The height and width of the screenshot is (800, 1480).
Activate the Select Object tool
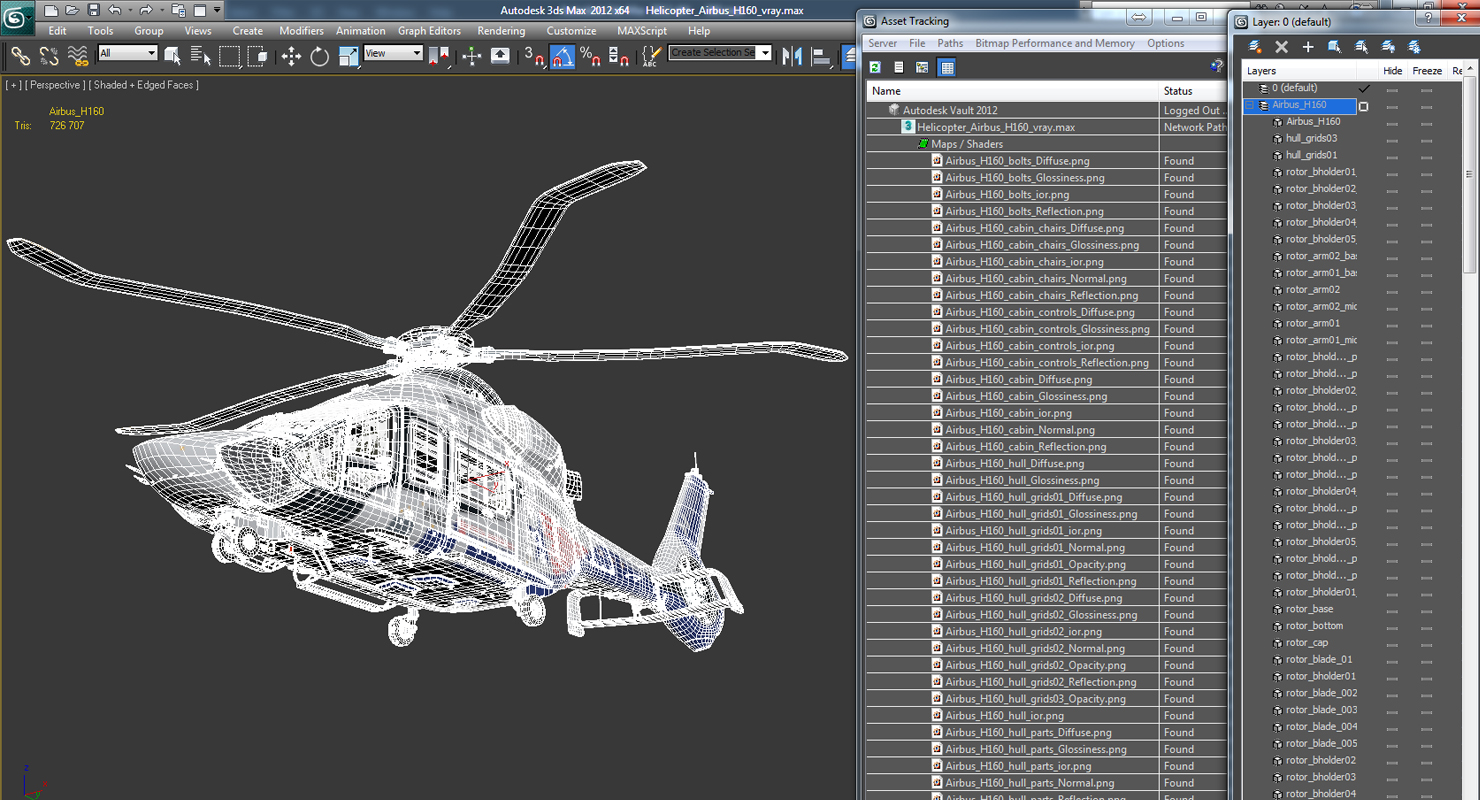(x=173, y=56)
